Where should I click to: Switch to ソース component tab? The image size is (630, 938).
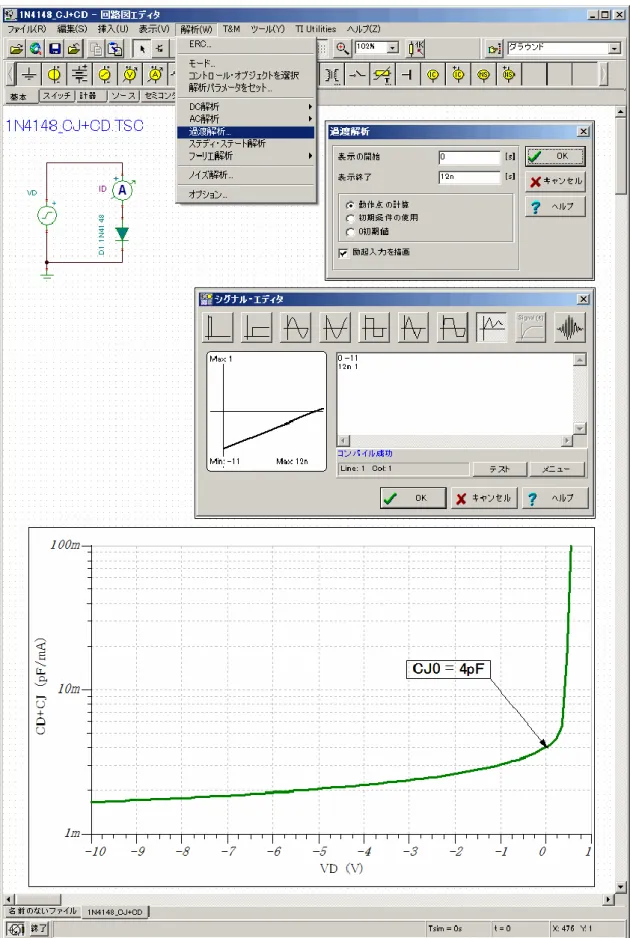pyautogui.click(x=124, y=96)
